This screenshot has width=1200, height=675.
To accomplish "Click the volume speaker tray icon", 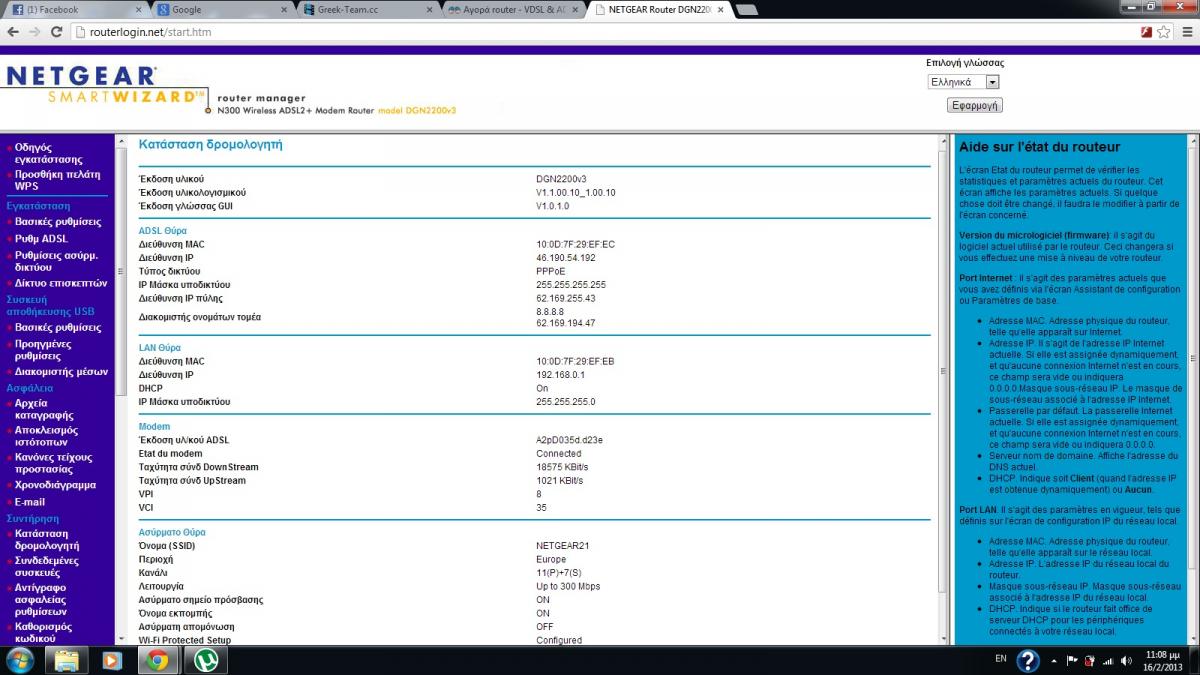I will [x=1125, y=661].
